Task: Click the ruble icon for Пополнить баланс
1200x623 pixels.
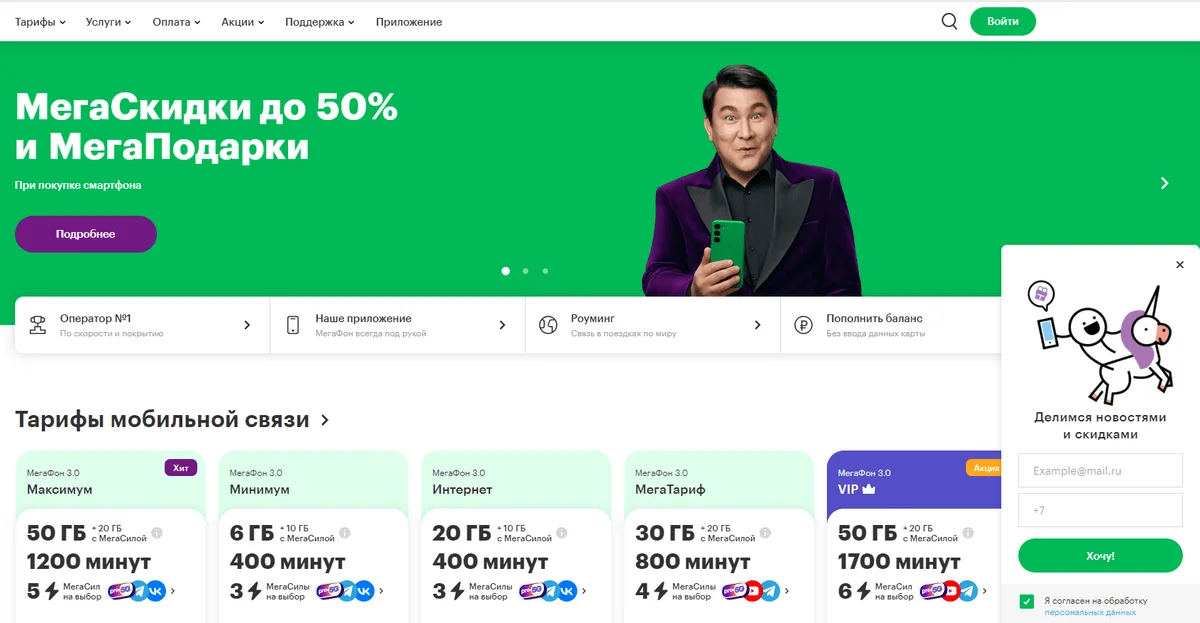Action: [x=803, y=325]
